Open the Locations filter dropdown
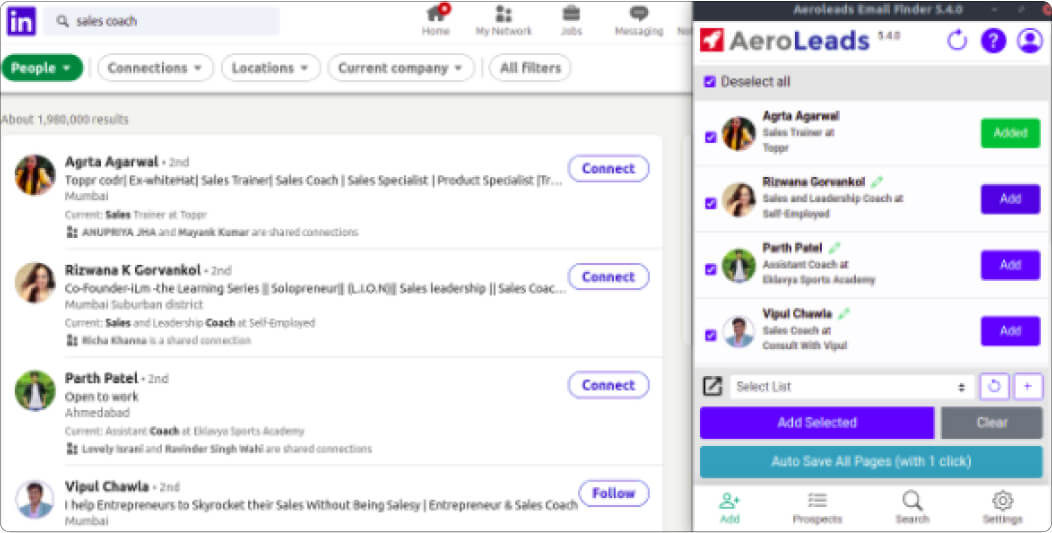This screenshot has width=1052, height=533. [x=270, y=68]
